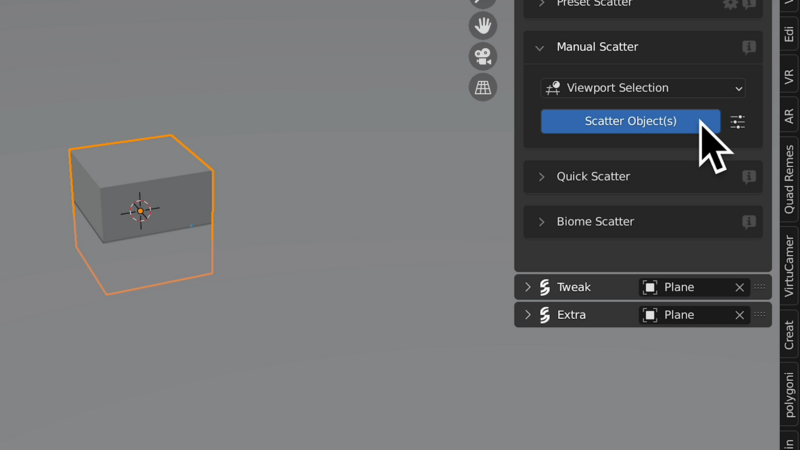
Task: Click Plane field in Tweak row
Action: click(693, 287)
